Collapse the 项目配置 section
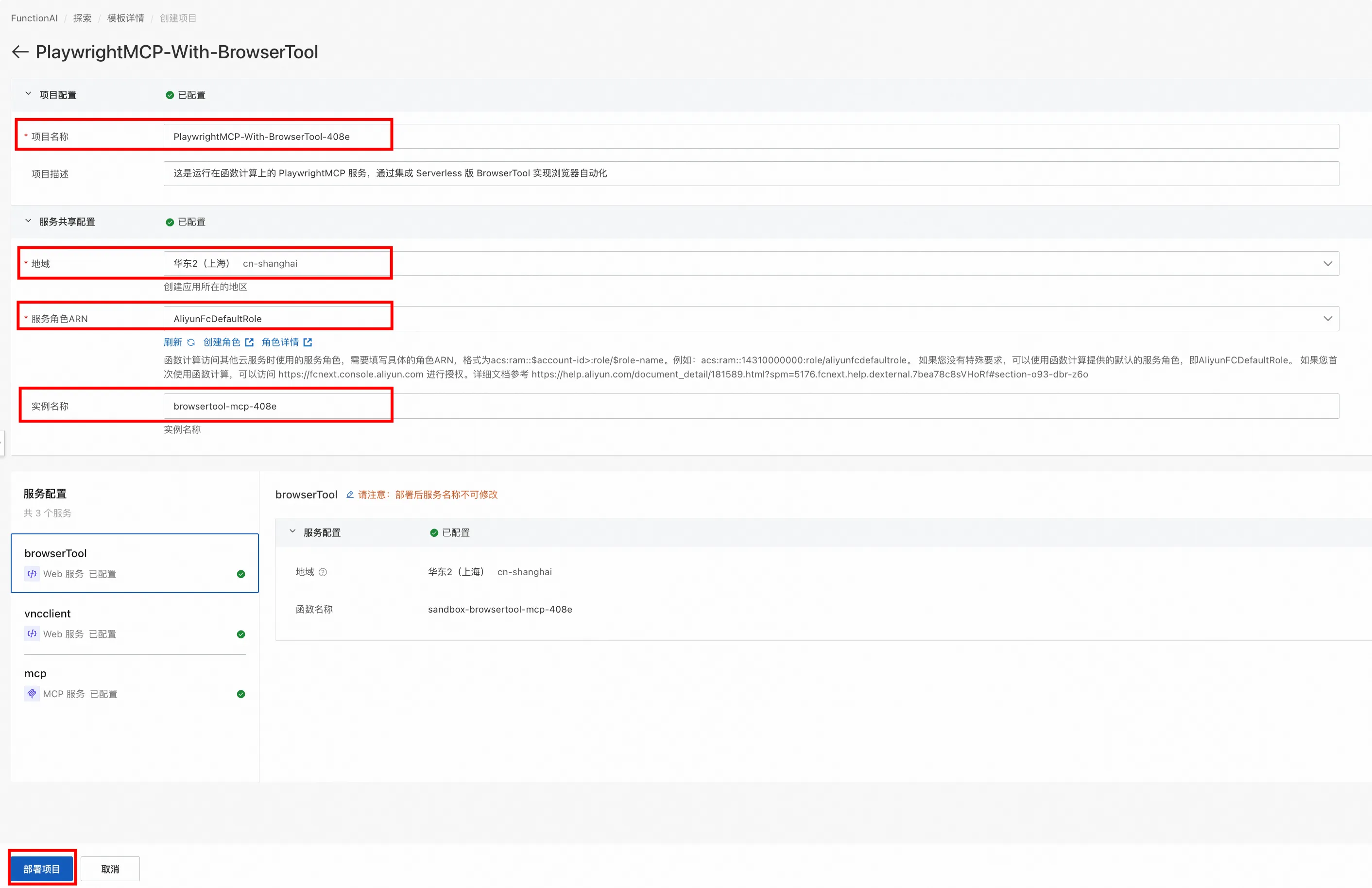 point(28,94)
